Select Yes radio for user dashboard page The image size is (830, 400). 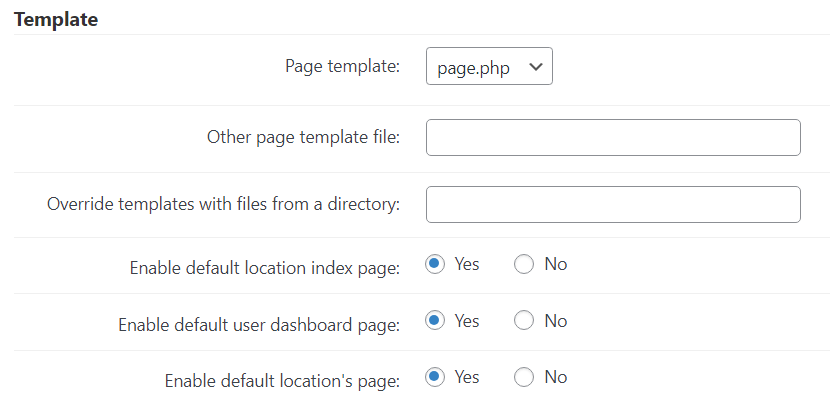pos(435,321)
